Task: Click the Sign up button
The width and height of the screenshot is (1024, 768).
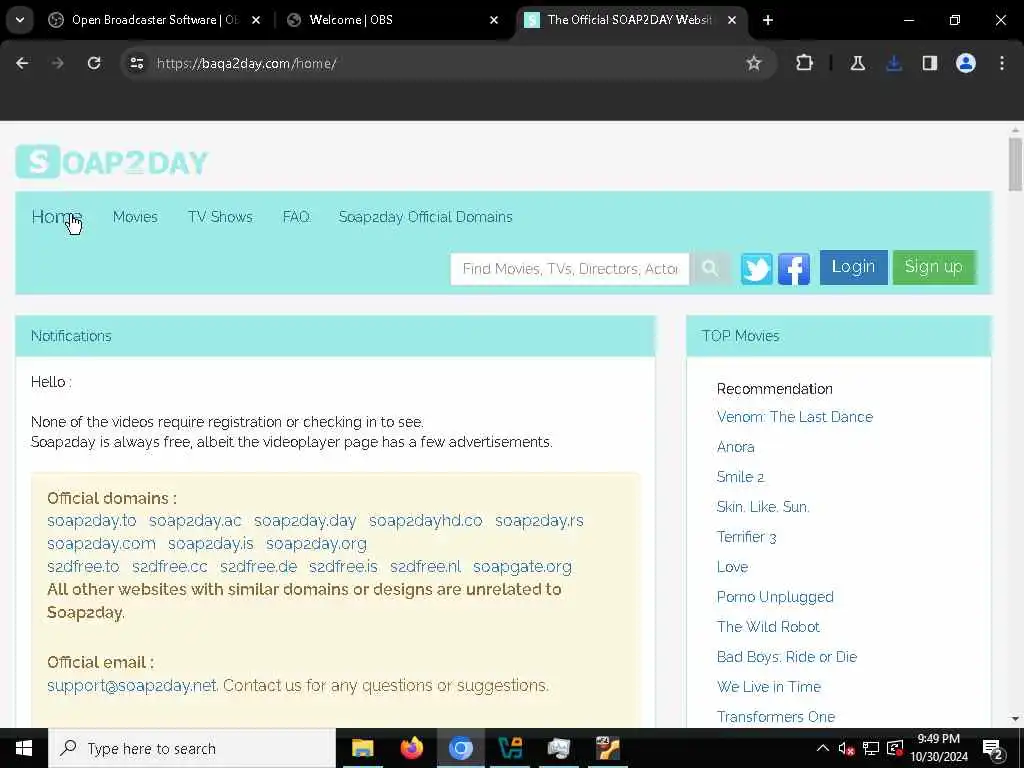Action: click(x=934, y=267)
